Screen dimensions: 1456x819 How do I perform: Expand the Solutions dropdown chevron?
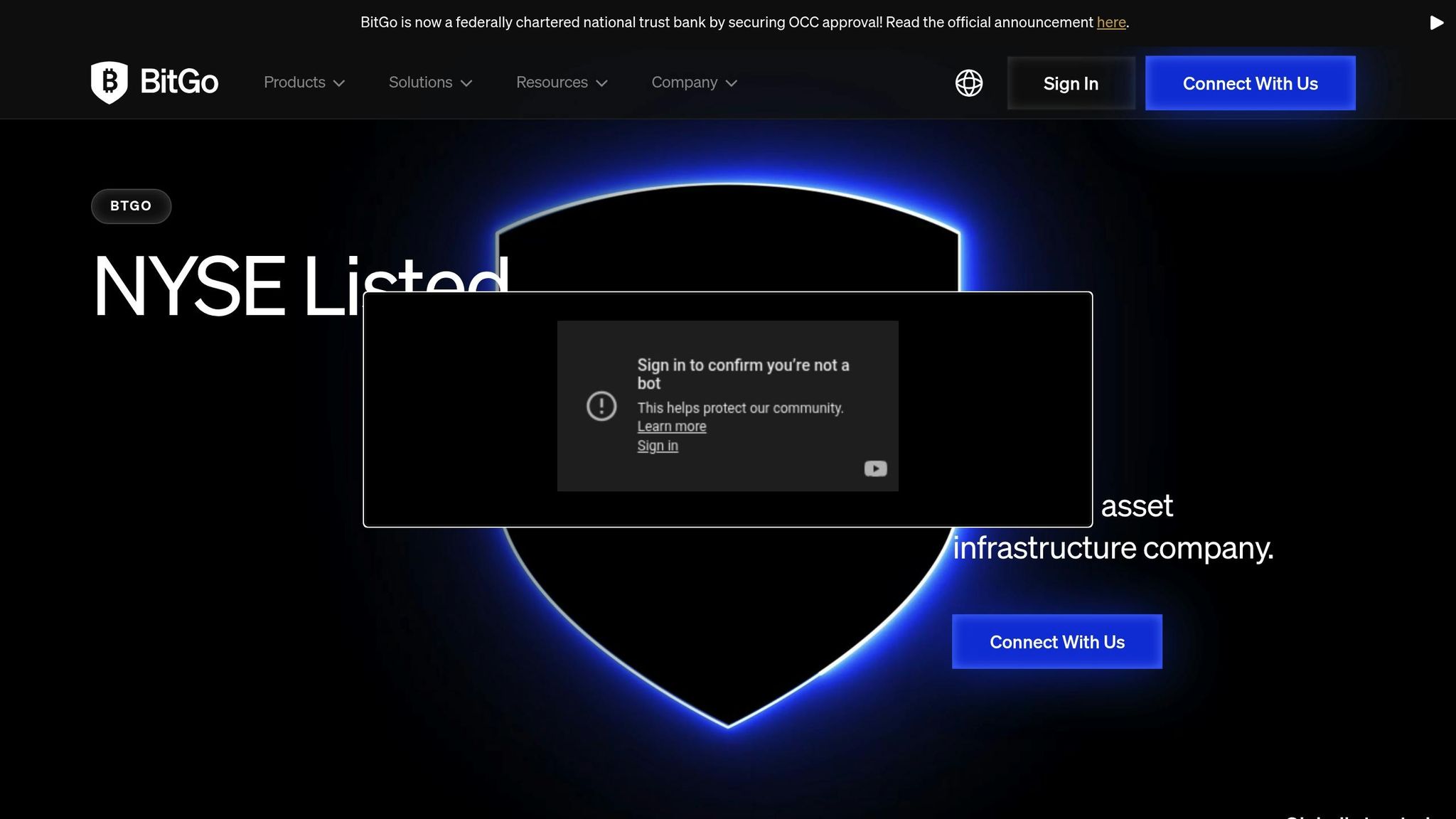[x=466, y=83]
